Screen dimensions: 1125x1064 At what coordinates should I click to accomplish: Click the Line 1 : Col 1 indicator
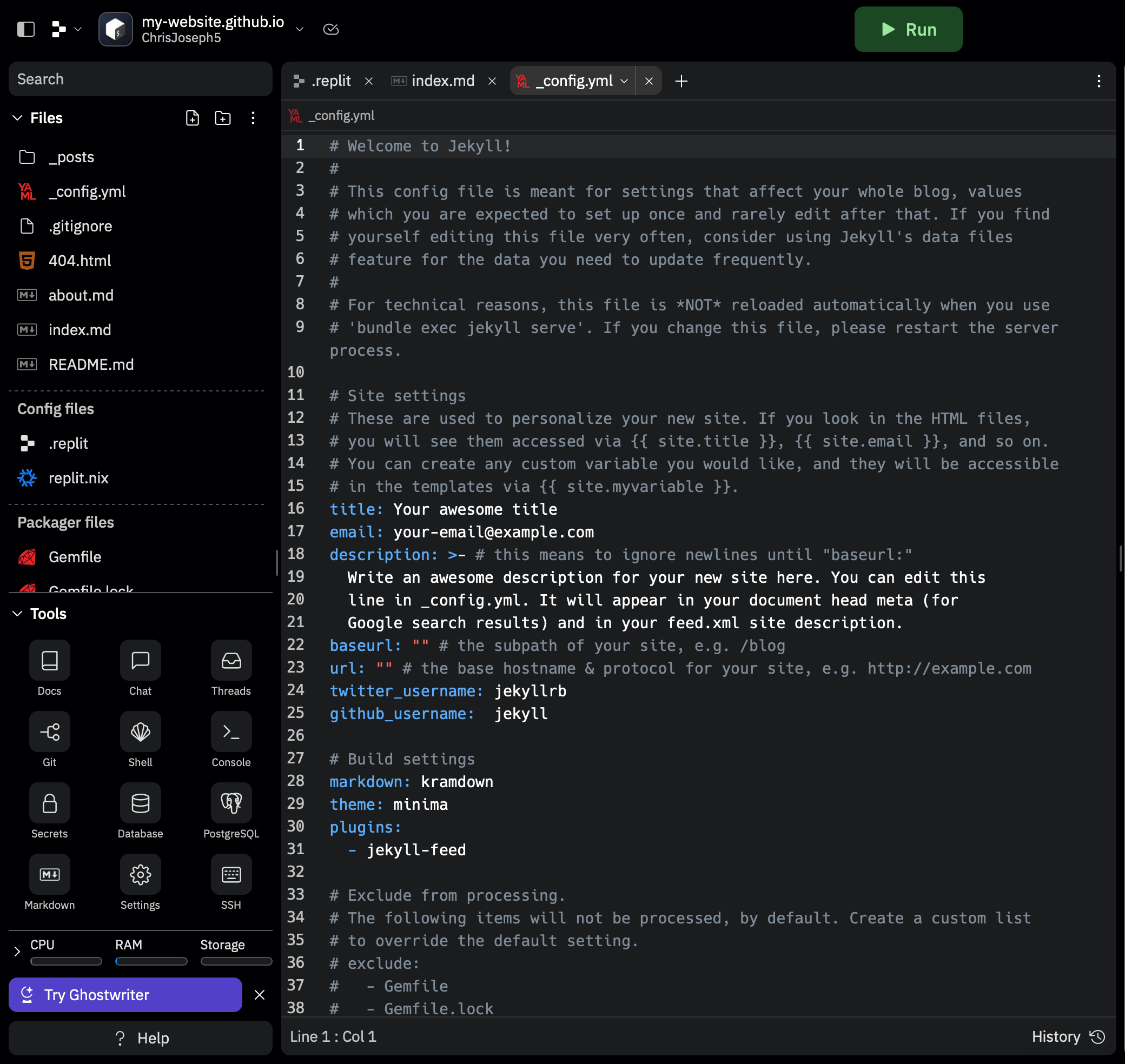point(333,1037)
